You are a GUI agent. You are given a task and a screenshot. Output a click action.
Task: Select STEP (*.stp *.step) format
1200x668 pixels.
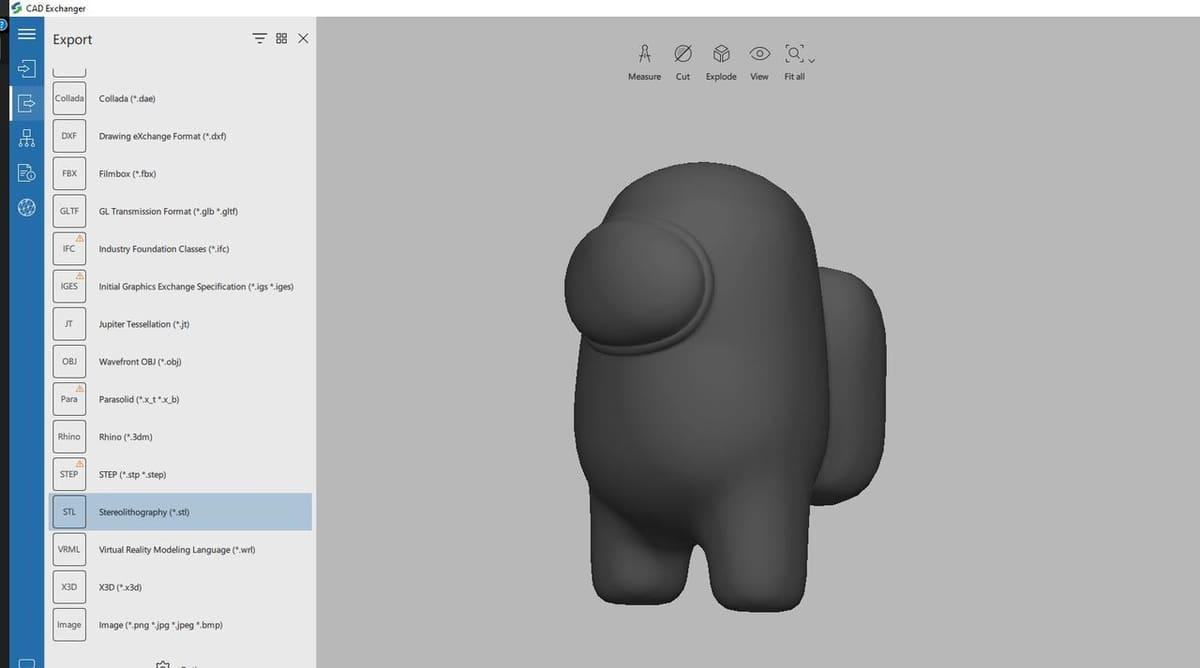click(180, 475)
